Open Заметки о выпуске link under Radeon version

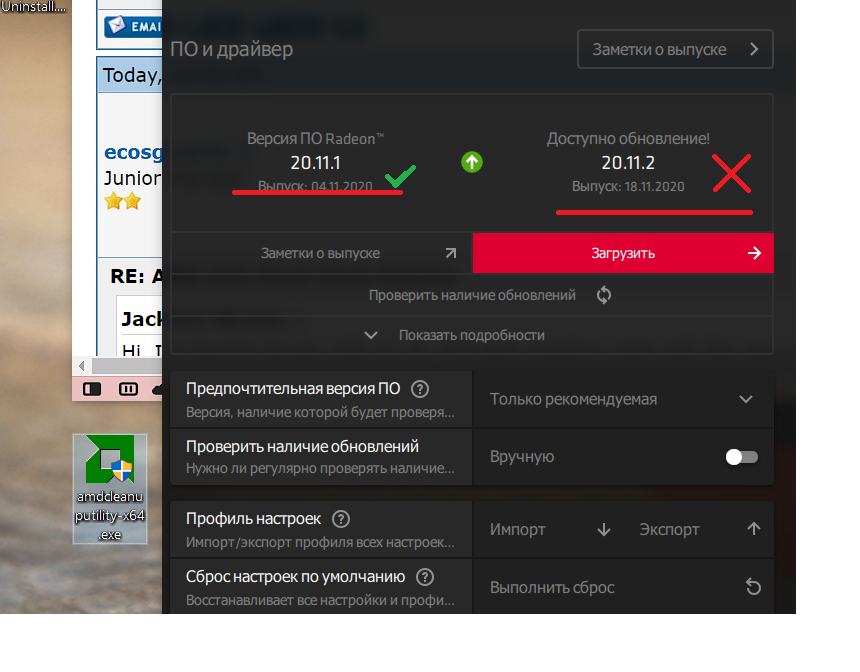click(x=321, y=253)
